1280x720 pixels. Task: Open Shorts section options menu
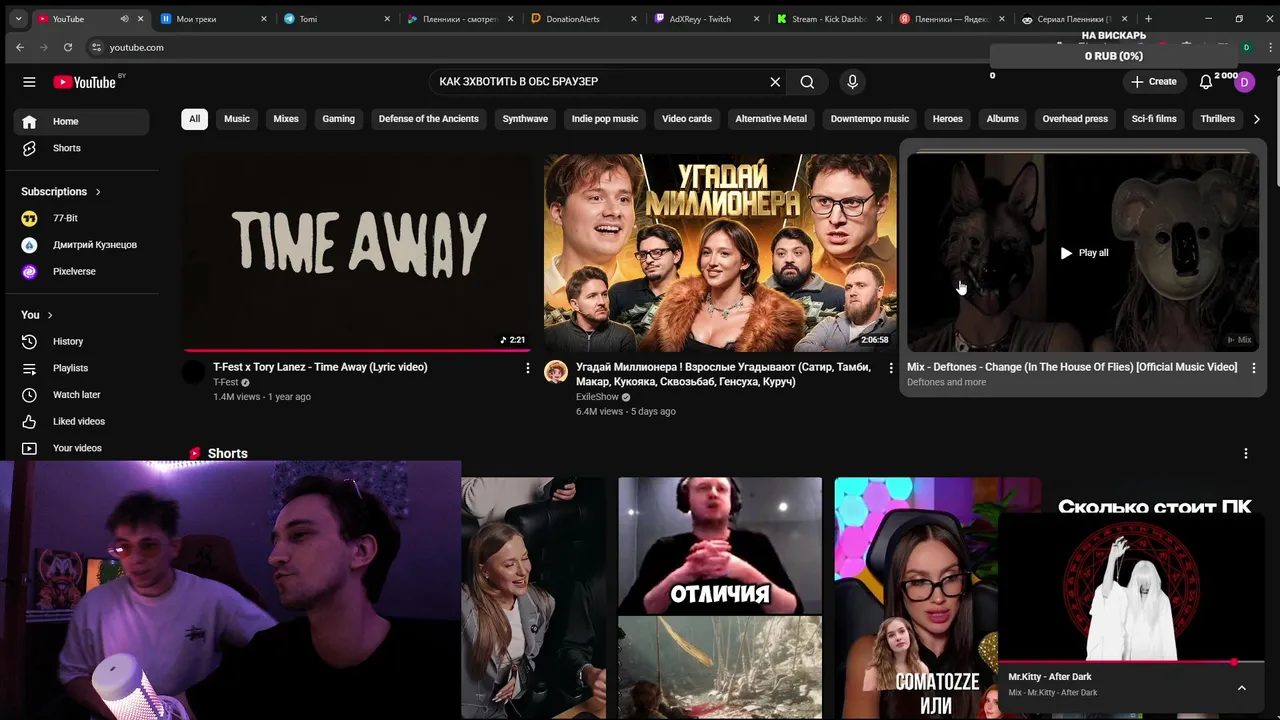pyautogui.click(x=1245, y=454)
